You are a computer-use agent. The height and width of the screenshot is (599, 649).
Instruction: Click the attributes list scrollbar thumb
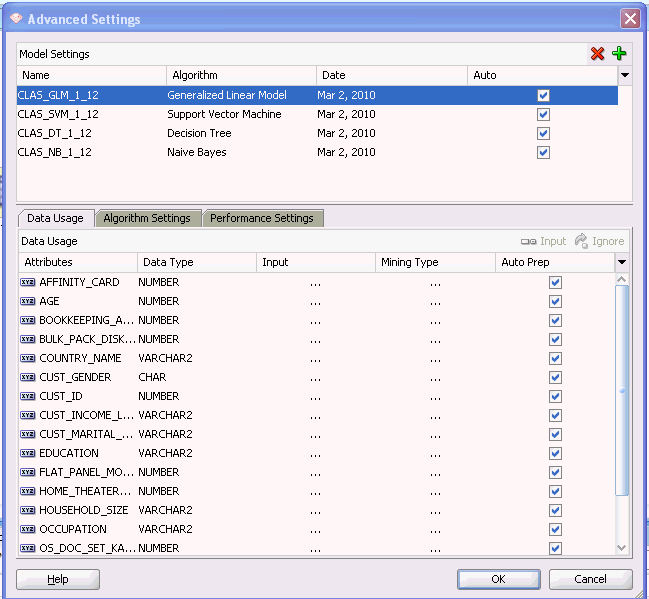click(622, 390)
